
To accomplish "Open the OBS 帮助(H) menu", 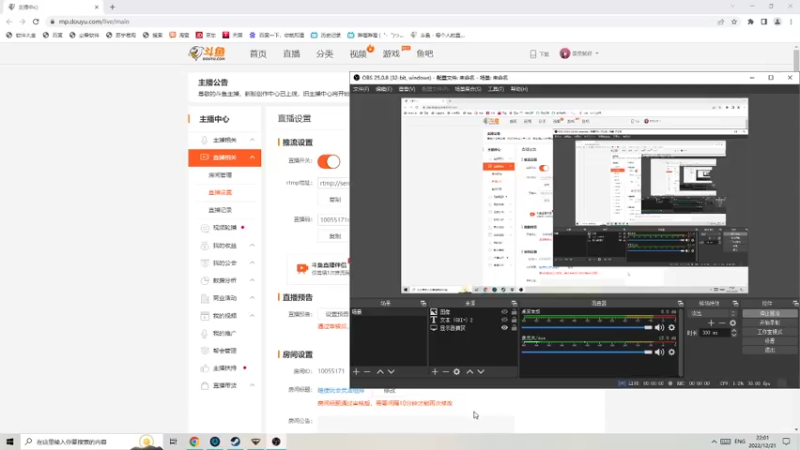I will coord(519,89).
